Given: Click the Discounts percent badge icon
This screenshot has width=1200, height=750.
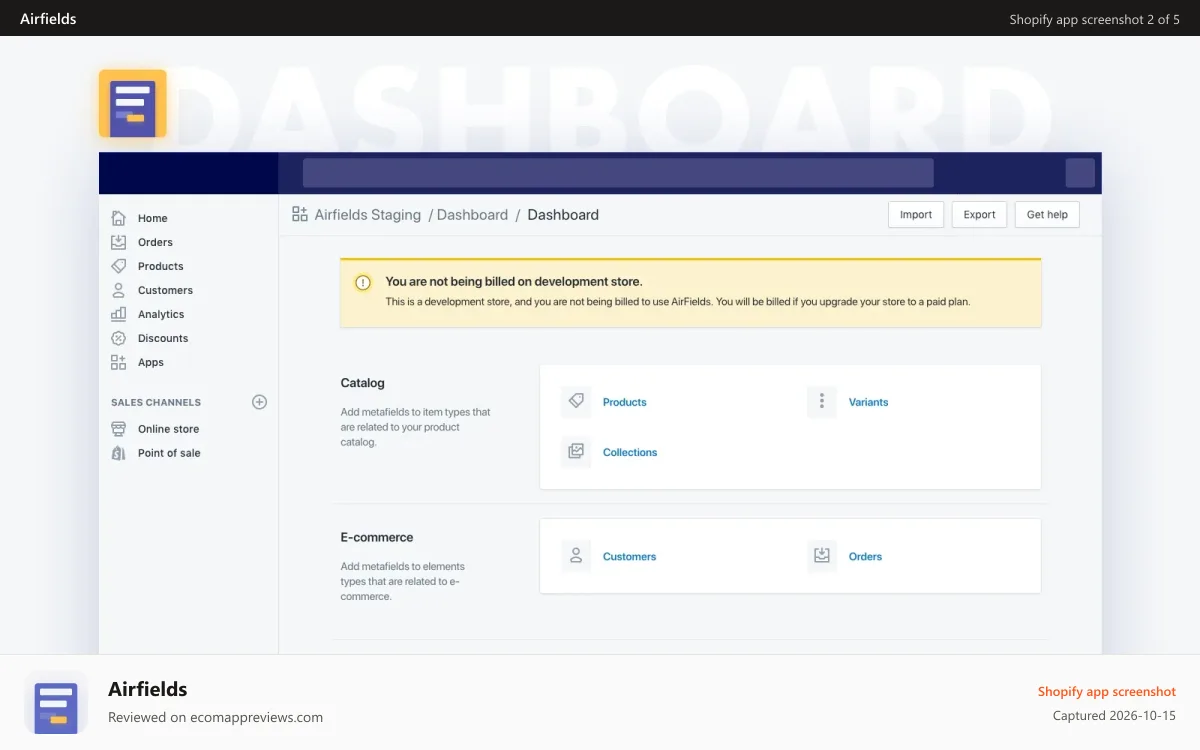Looking at the screenshot, I should point(118,338).
